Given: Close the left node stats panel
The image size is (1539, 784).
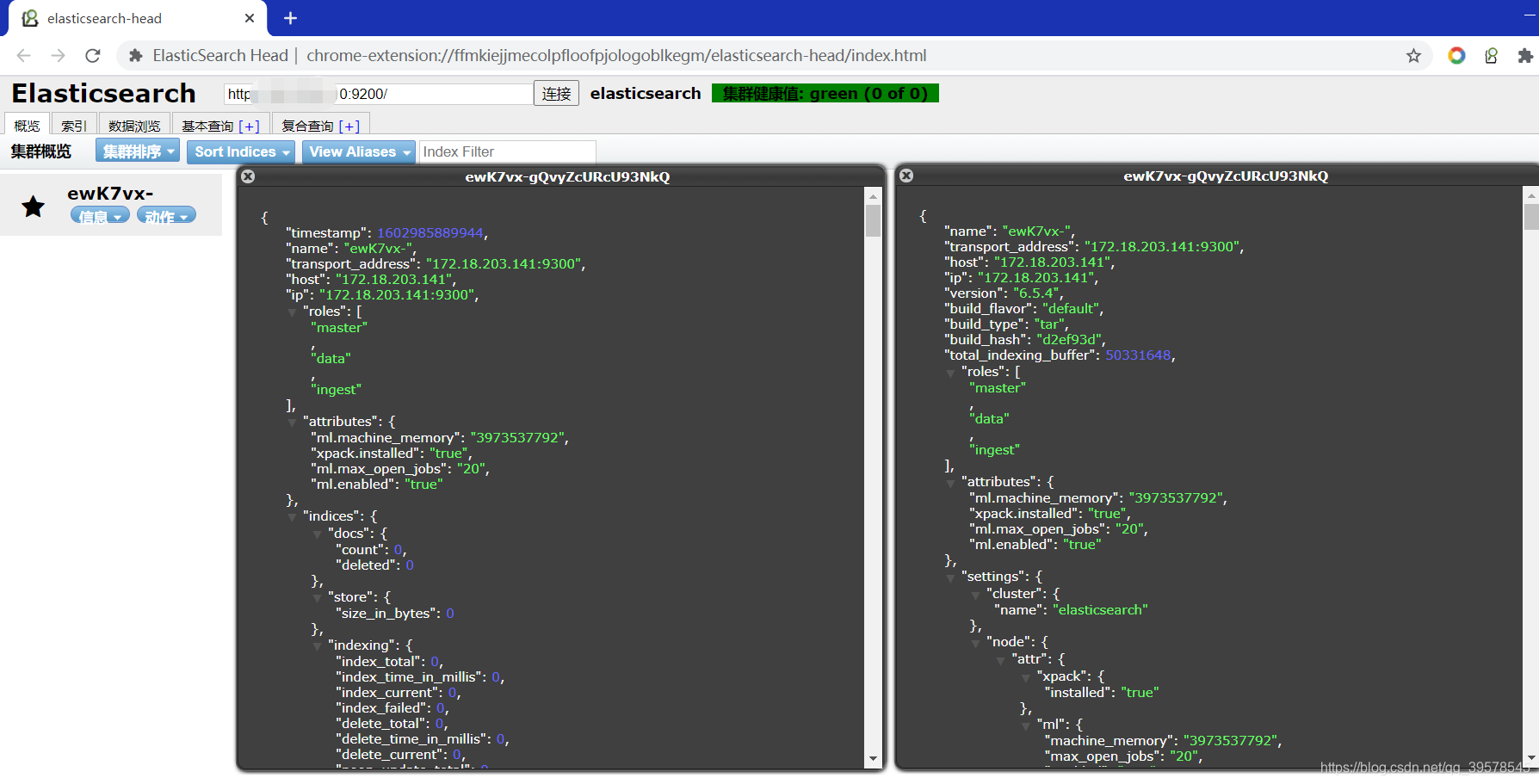Looking at the screenshot, I should 248,176.
